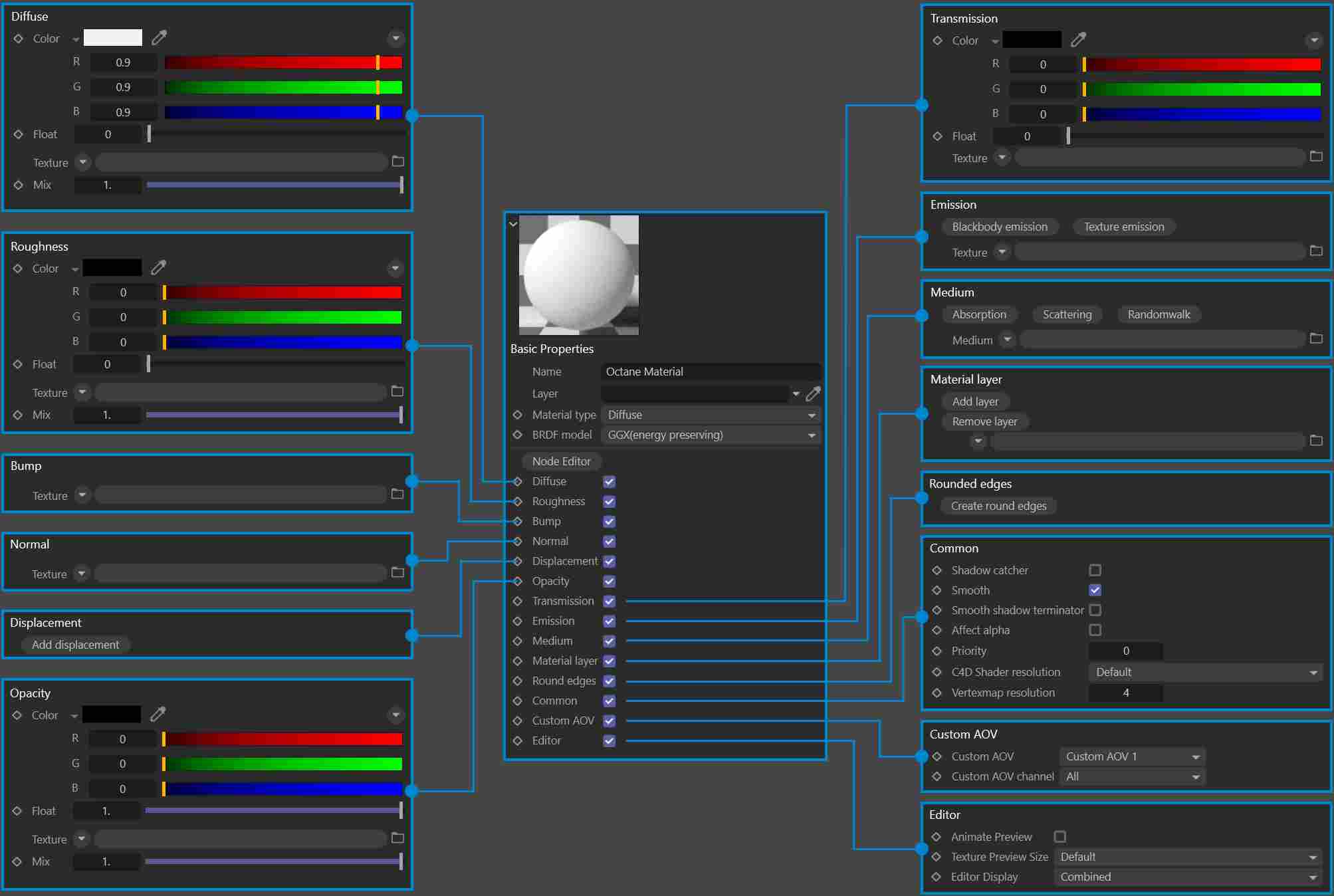Click the Layer eyedropper pencil icon

814,393
